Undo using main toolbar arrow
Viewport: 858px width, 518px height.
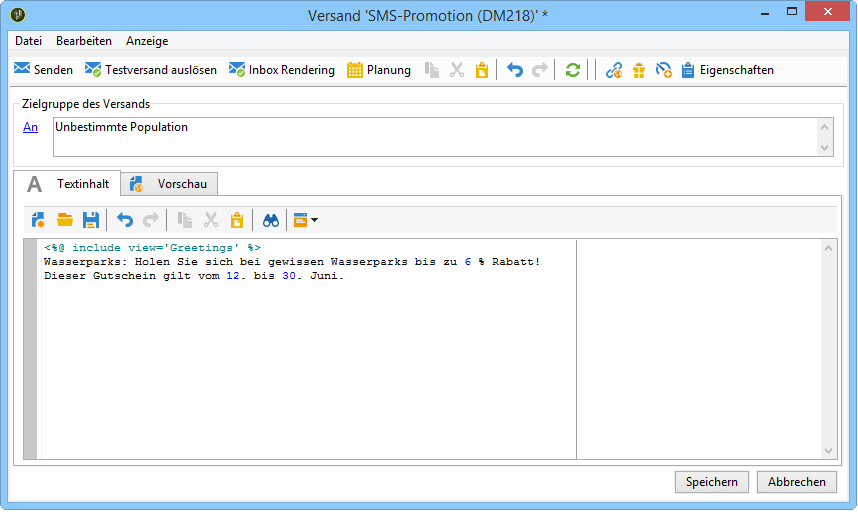pyautogui.click(x=514, y=70)
